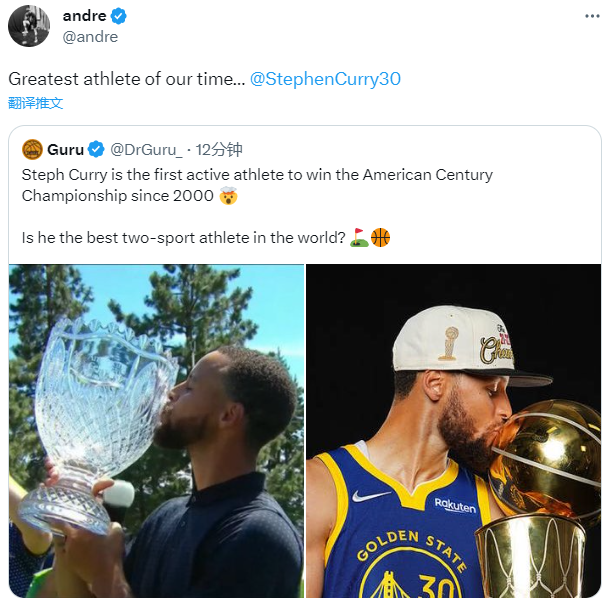This screenshot has height=598, width=602.
Task: Click the @andre handle
Action: pyautogui.click(x=90, y=37)
